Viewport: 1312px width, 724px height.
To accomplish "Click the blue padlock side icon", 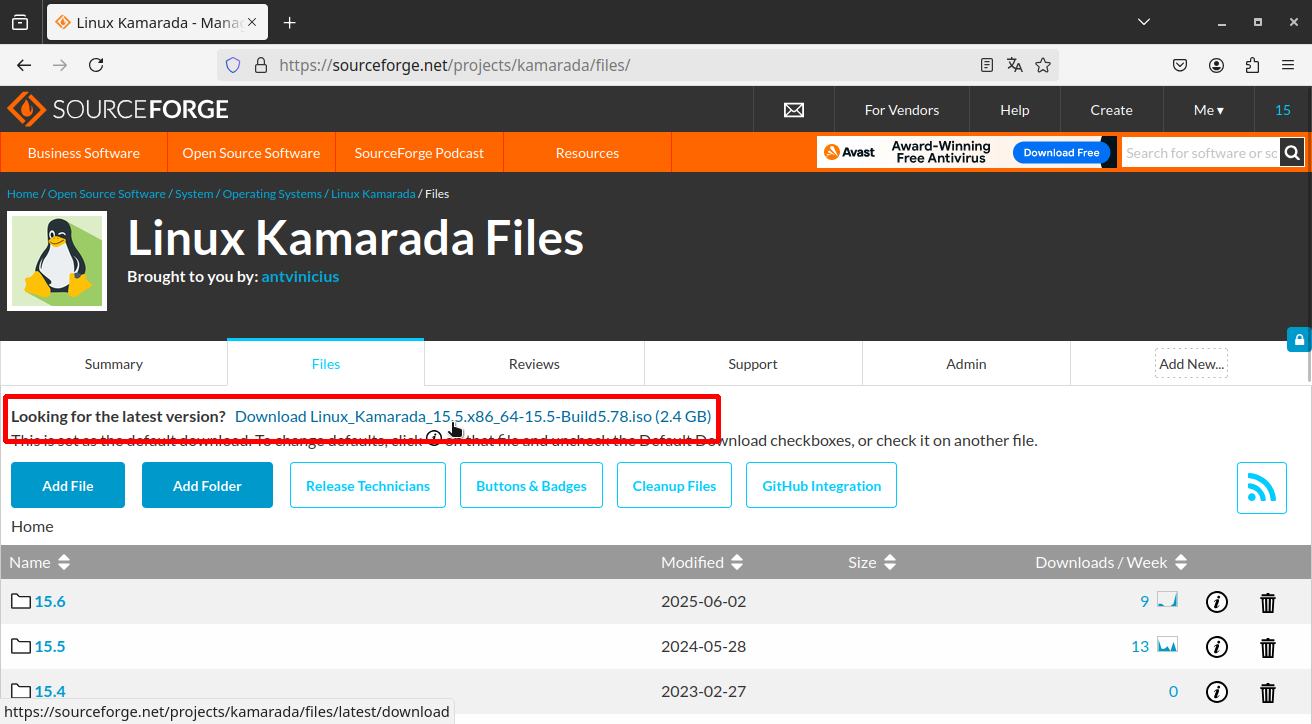I will click(x=1299, y=340).
